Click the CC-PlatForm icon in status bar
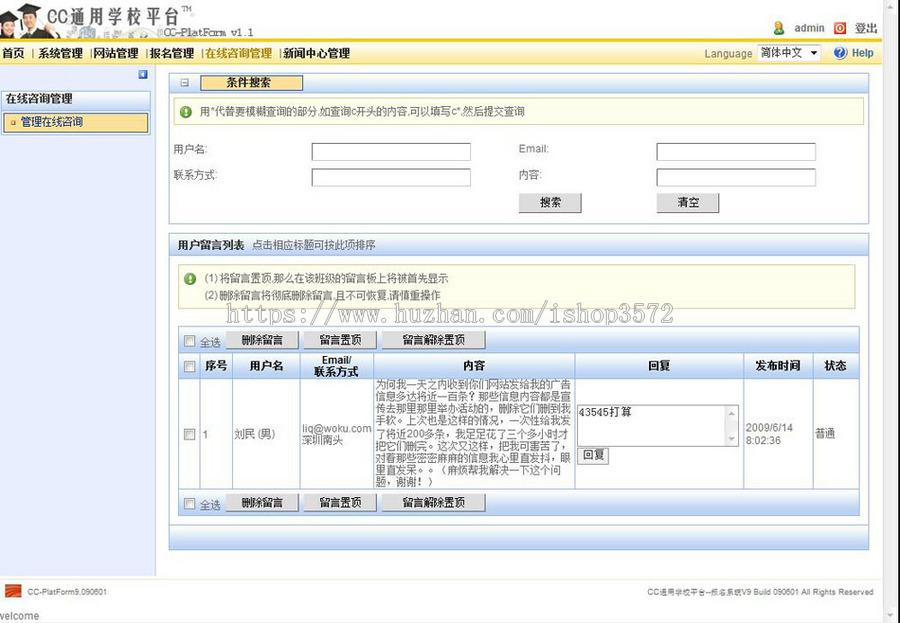Screen dimensions: 900x623 pyautogui.click(x=11, y=590)
